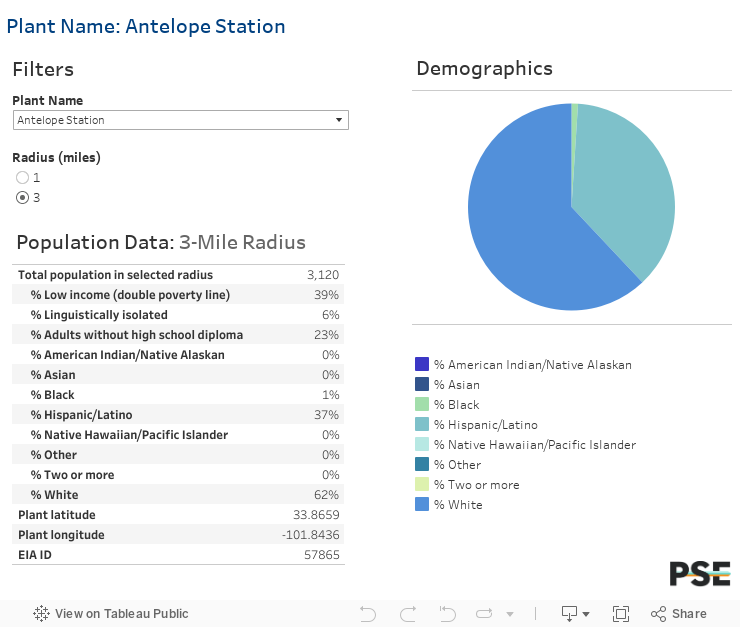
Task: Click the 'Population Data: 3-Mile Radius' heading
Action: 161,242
